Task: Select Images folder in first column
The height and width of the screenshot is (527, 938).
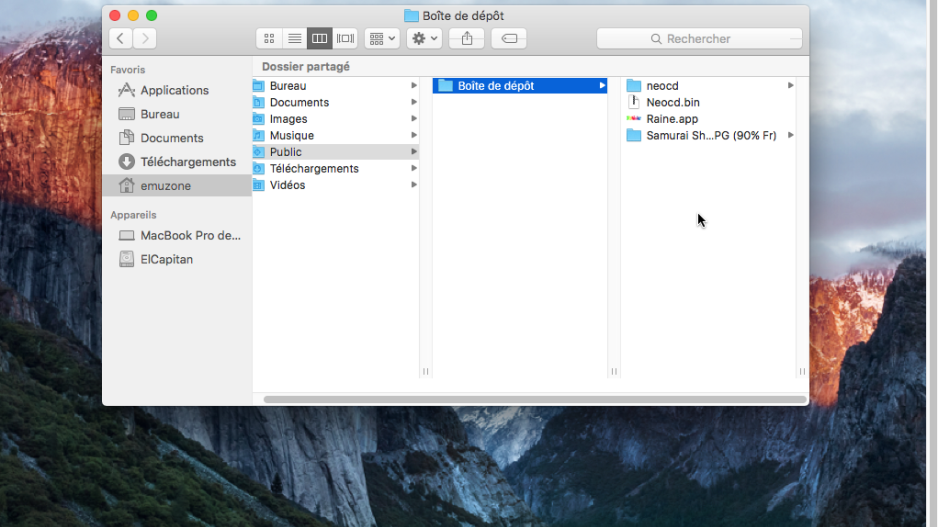Action: (335, 119)
